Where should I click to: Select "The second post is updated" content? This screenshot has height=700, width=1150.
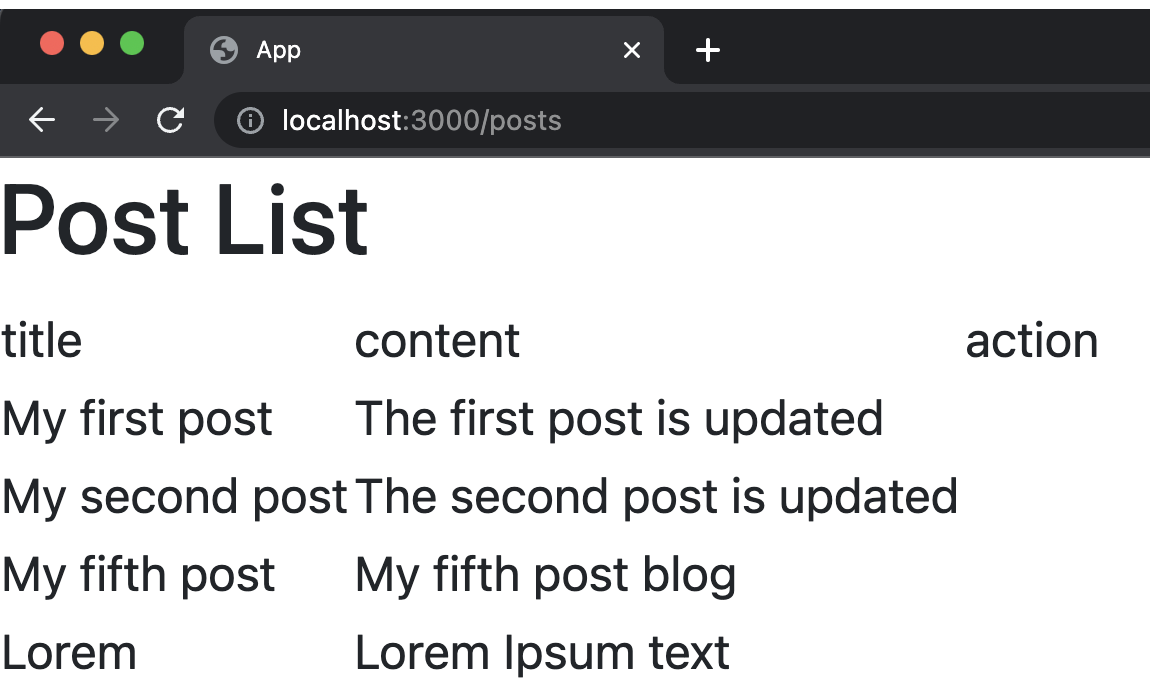656,496
